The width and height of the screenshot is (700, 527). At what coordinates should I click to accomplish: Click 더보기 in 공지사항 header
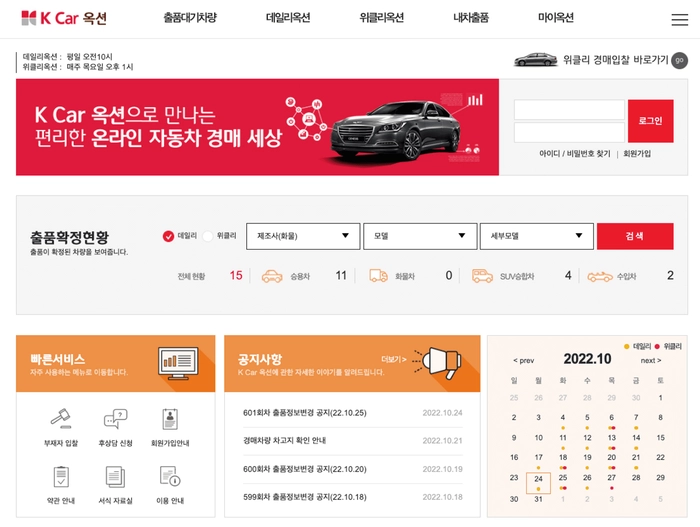[394, 360]
